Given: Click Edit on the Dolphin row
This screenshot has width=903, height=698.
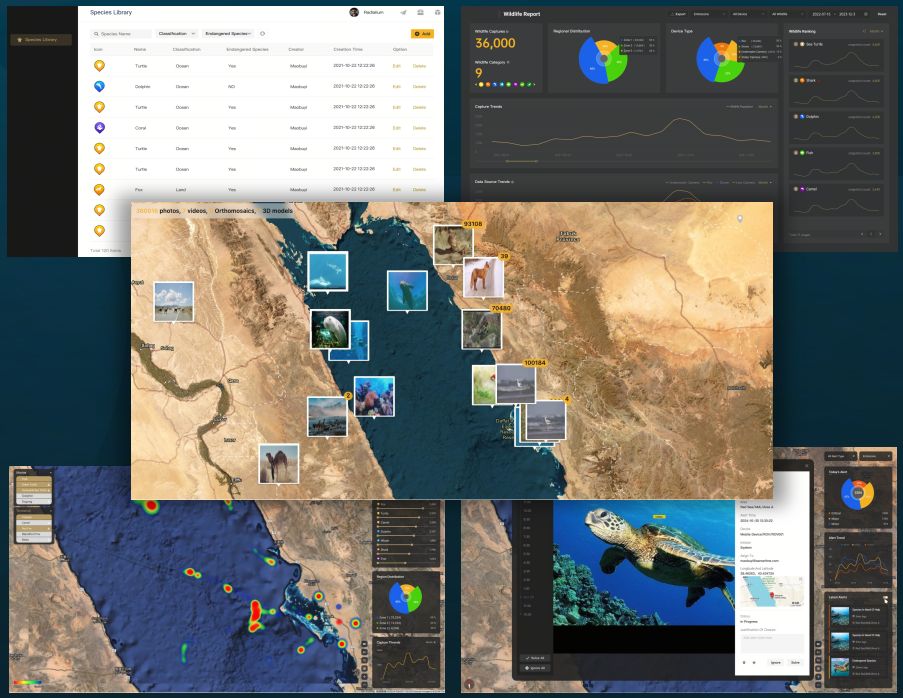Looking at the screenshot, I should click(x=396, y=86).
